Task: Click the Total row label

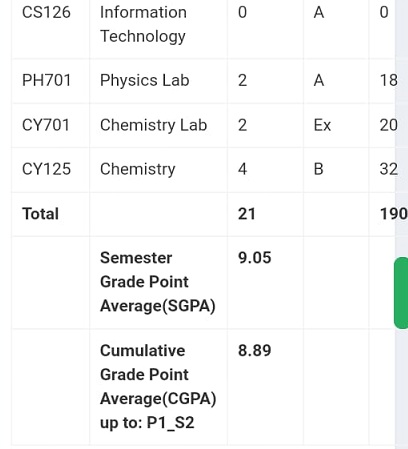Action: (x=40, y=214)
